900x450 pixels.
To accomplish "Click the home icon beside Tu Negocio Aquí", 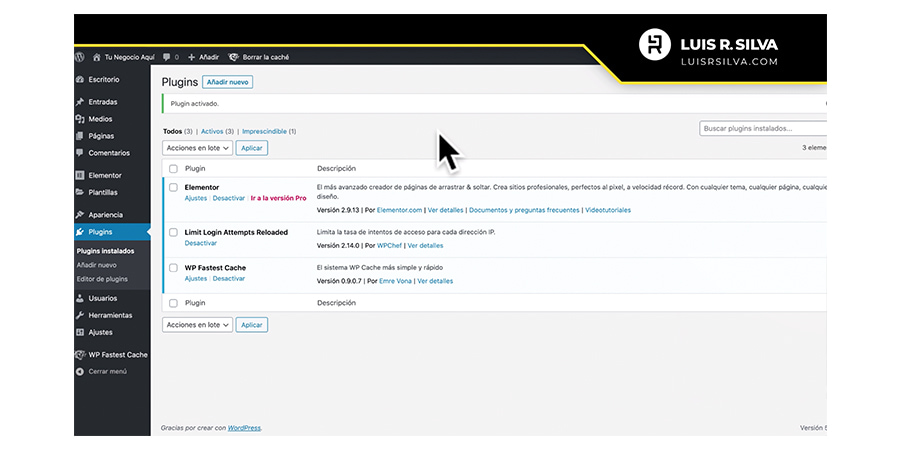I will pos(96,57).
